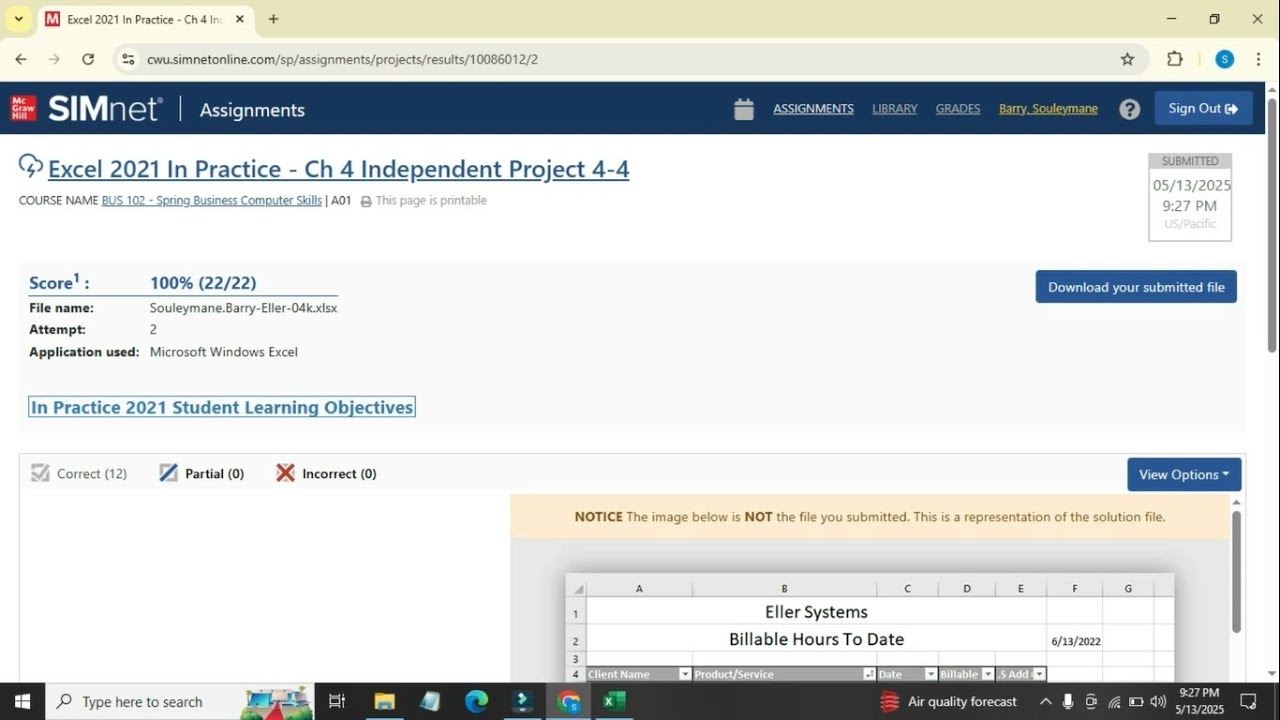This screenshot has height=720, width=1280.
Task: Open .5 Add column filter dropdown
Action: 1039,674
